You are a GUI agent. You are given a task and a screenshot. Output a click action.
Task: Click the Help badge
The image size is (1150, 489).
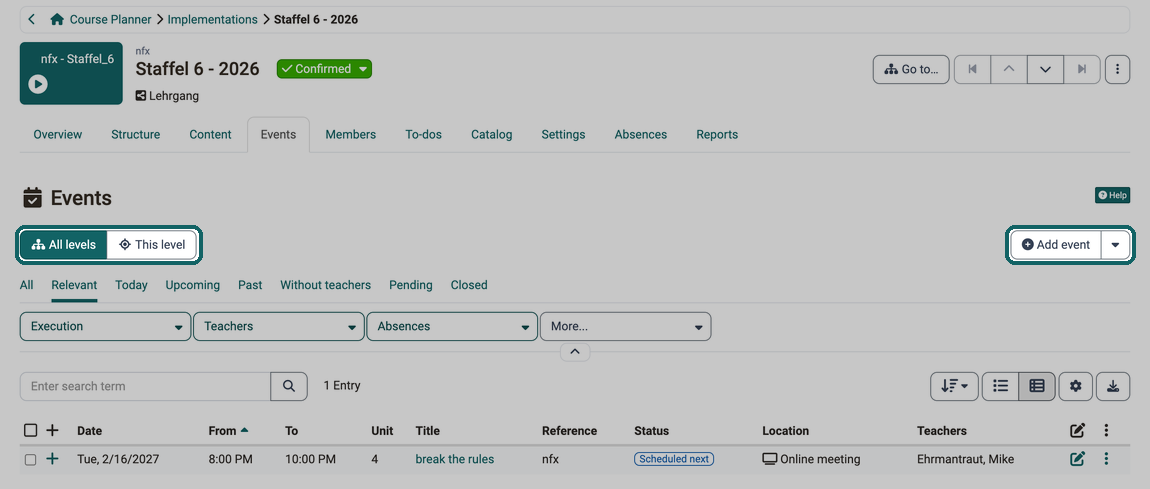[x=1112, y=196]
